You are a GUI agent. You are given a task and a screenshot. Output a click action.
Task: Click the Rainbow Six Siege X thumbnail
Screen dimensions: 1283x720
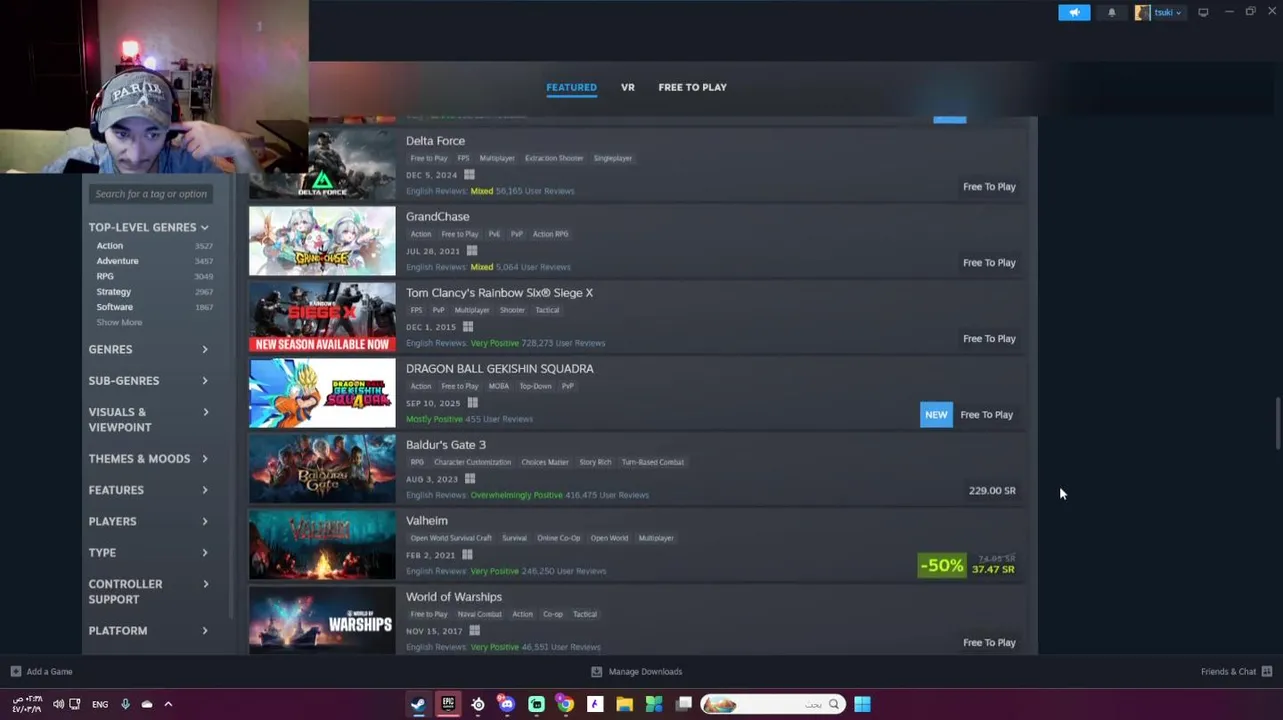click(x=322, y=317)
